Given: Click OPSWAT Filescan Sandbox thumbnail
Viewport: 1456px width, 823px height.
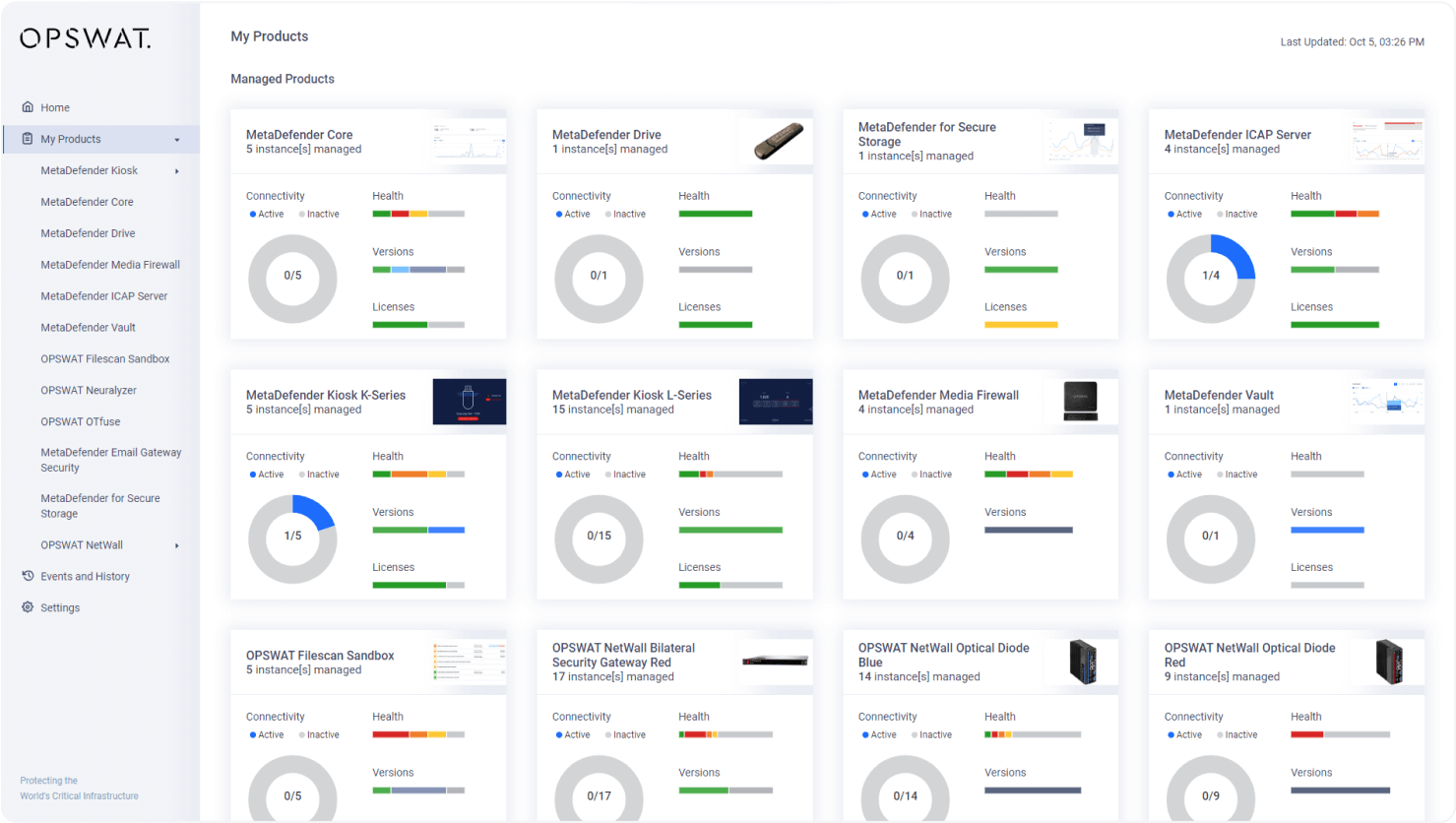Looking at the screenshot, I should (x=470, y=663).
